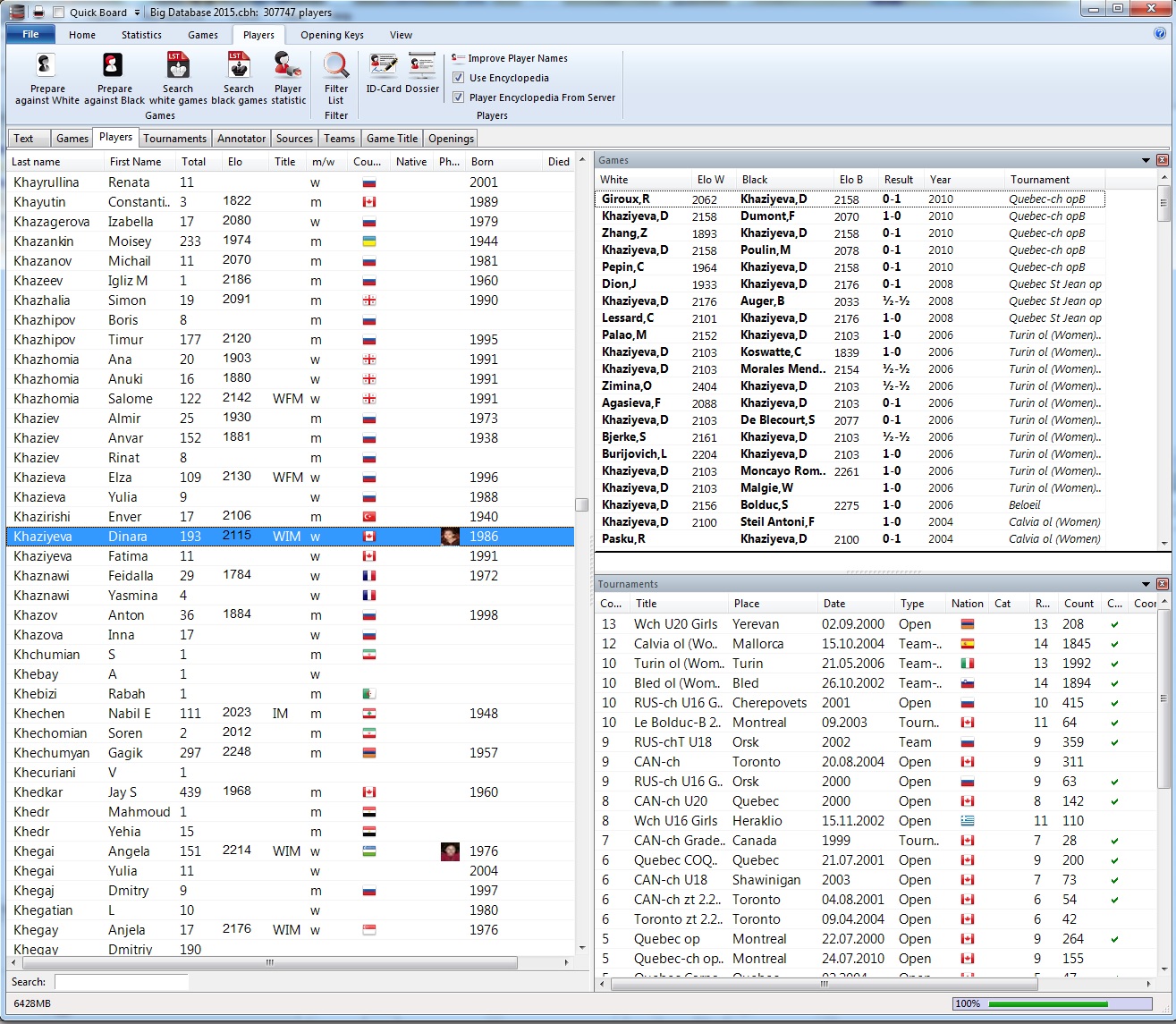1176x1024 pixels.
Task: Collapse the Tournaments panel via its arrow
Action: point(1146,583)
